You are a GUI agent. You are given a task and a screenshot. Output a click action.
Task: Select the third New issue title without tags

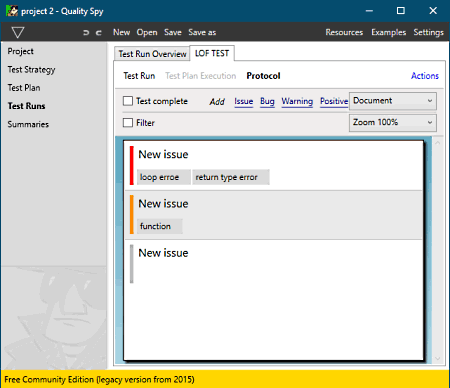tap(163, 253)
